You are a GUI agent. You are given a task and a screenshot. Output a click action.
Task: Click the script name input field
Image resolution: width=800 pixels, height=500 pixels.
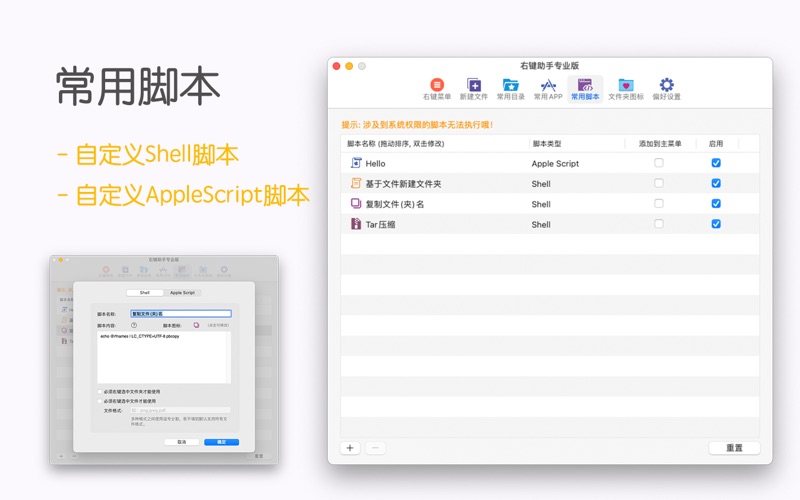180,313
